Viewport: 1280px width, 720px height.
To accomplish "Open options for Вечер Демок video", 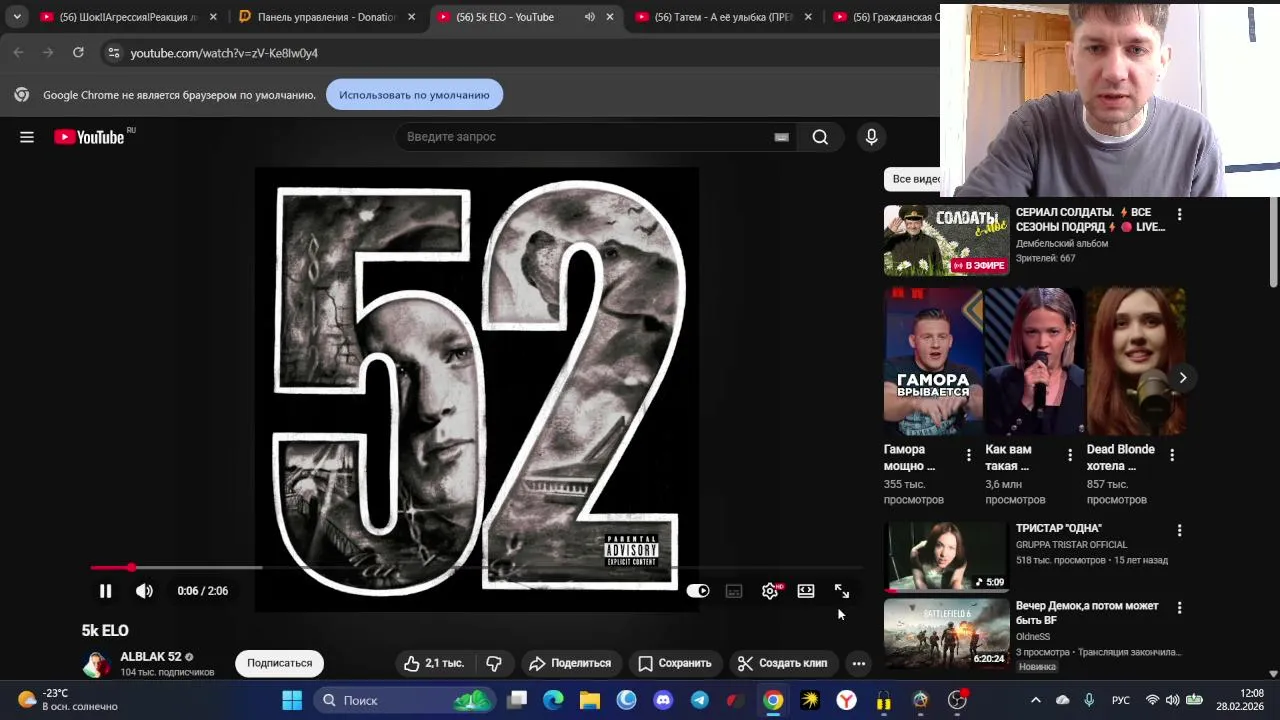I will tap(1179, 607).
